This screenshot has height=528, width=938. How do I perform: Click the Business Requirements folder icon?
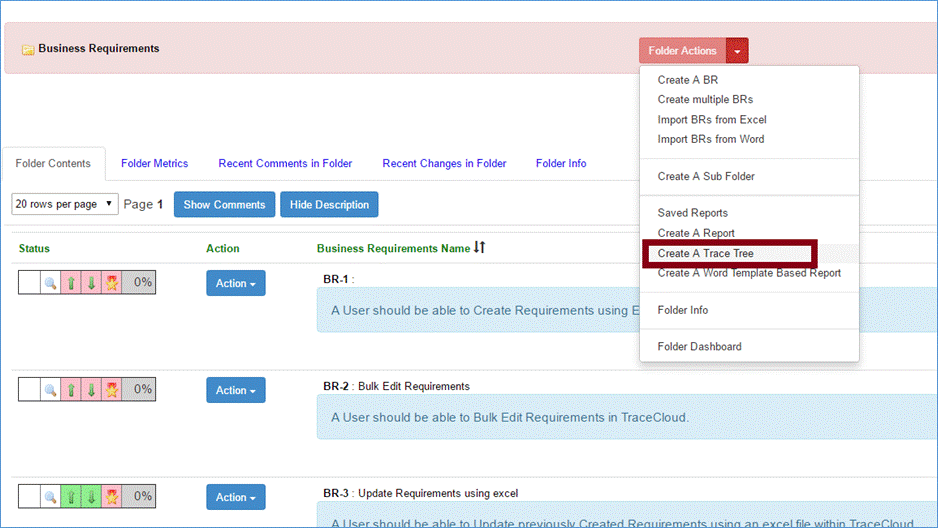(x=28, y=49)
